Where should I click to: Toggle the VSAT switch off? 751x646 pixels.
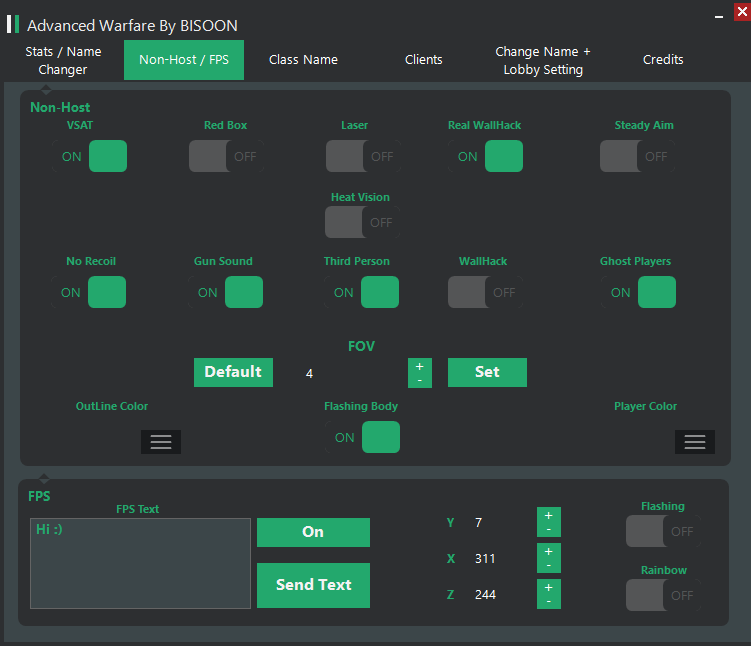coord(90,156)
